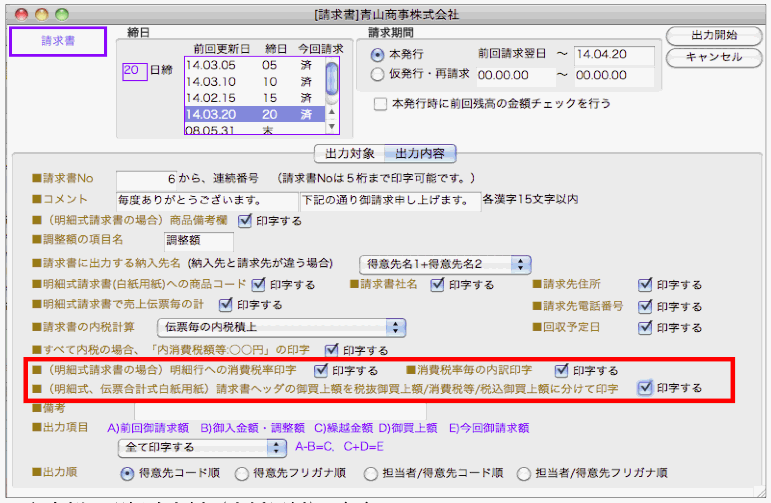Click the closing date list scrollbar thumb
Viewport: 771px width, 503px height.
point(332,78)
